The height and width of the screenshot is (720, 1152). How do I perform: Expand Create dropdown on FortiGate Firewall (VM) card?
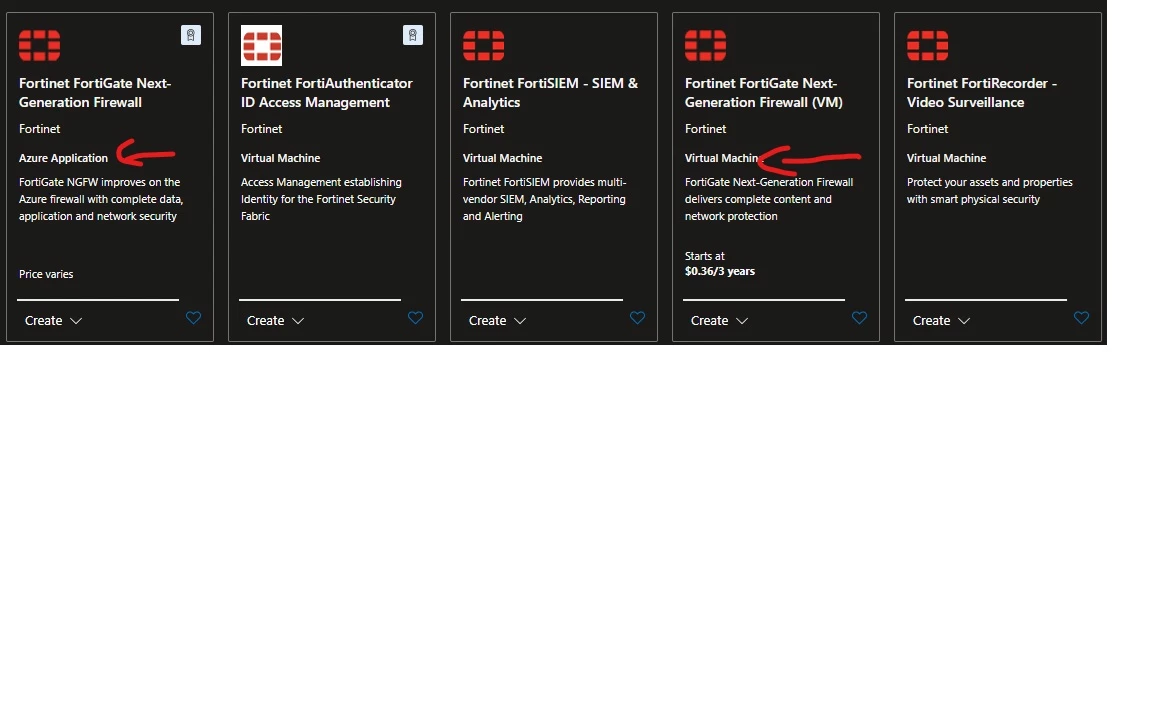point(719,321)
